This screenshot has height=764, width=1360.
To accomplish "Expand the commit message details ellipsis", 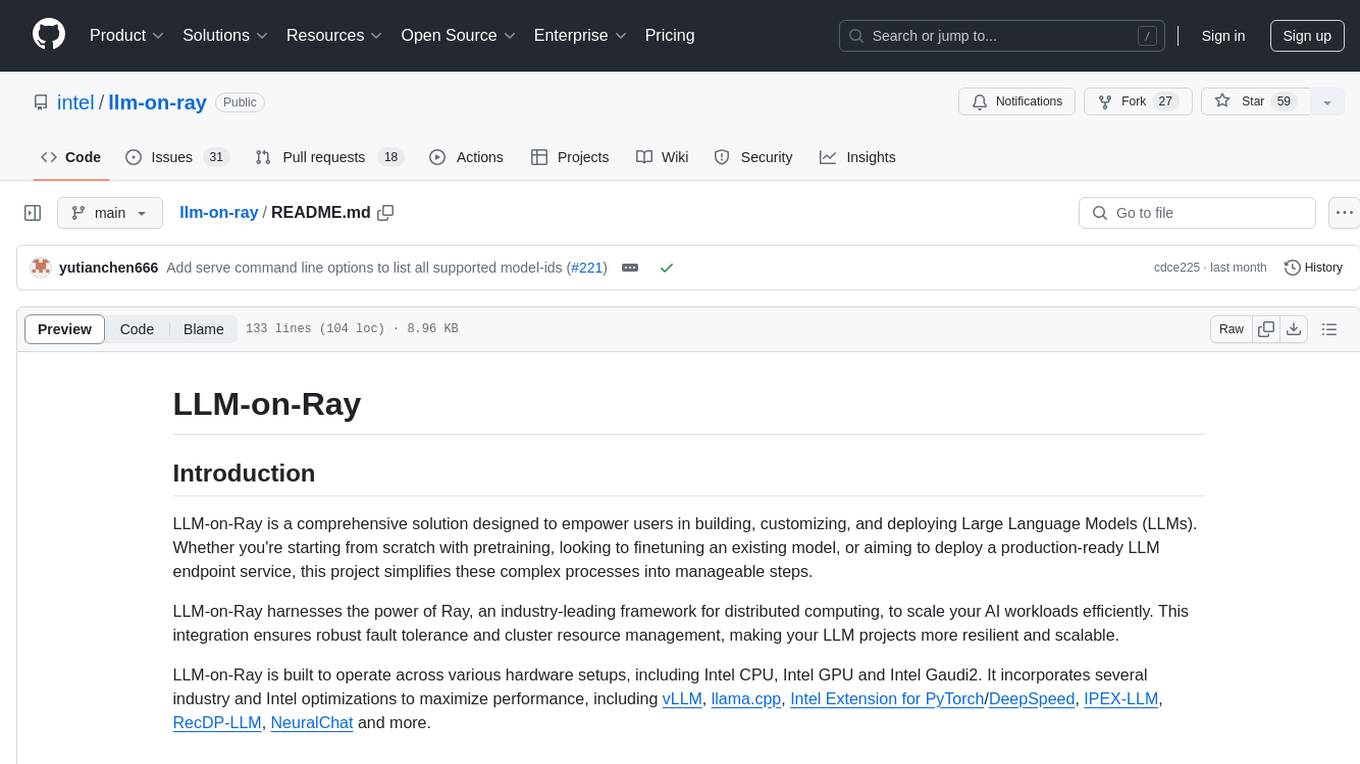I will tap(630, 268).
